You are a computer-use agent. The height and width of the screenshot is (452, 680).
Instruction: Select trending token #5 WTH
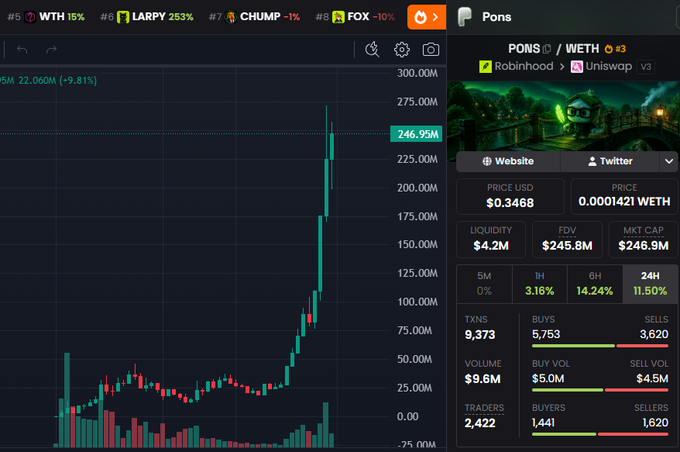coord(46,17)
